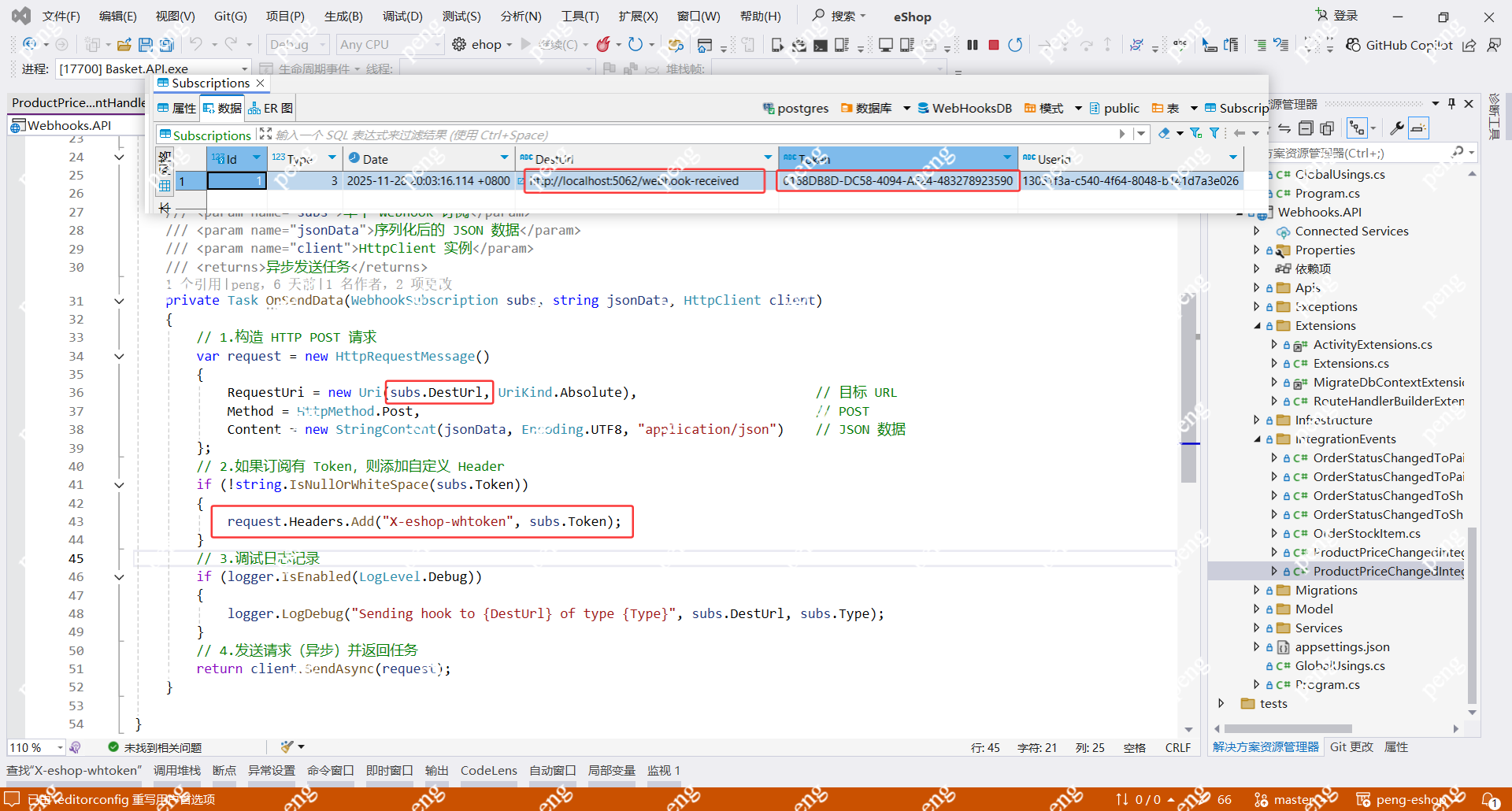1512x811 pixels.
Task: Pin the solution explorer panel
Action: (1451, 104)
